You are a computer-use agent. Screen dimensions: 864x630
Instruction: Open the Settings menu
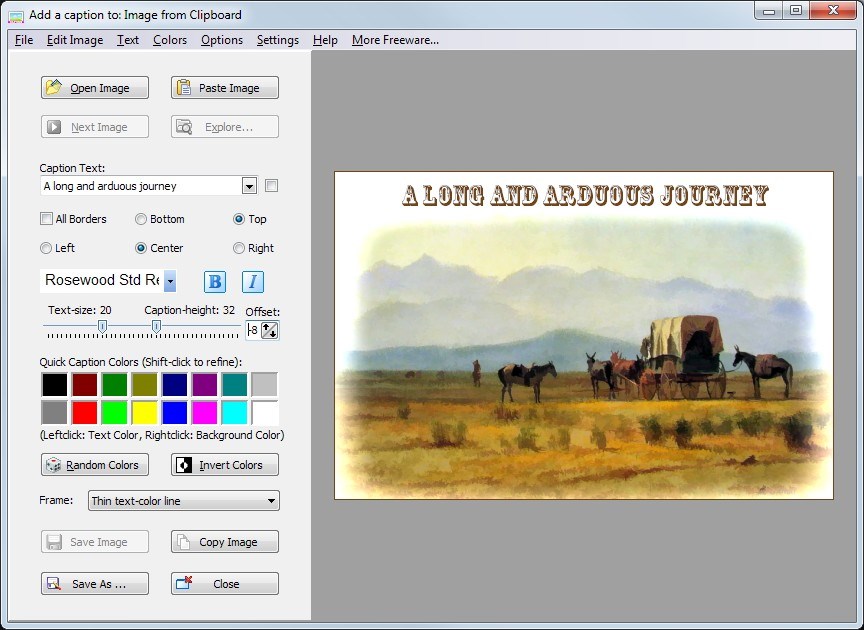(277, 40)
